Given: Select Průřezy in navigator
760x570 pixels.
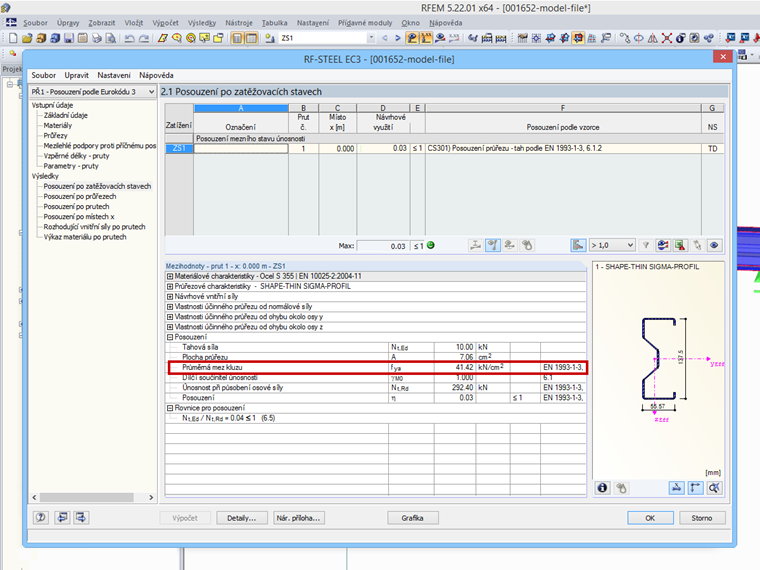Looking at the screenshot, I should (x=55, y=136).
